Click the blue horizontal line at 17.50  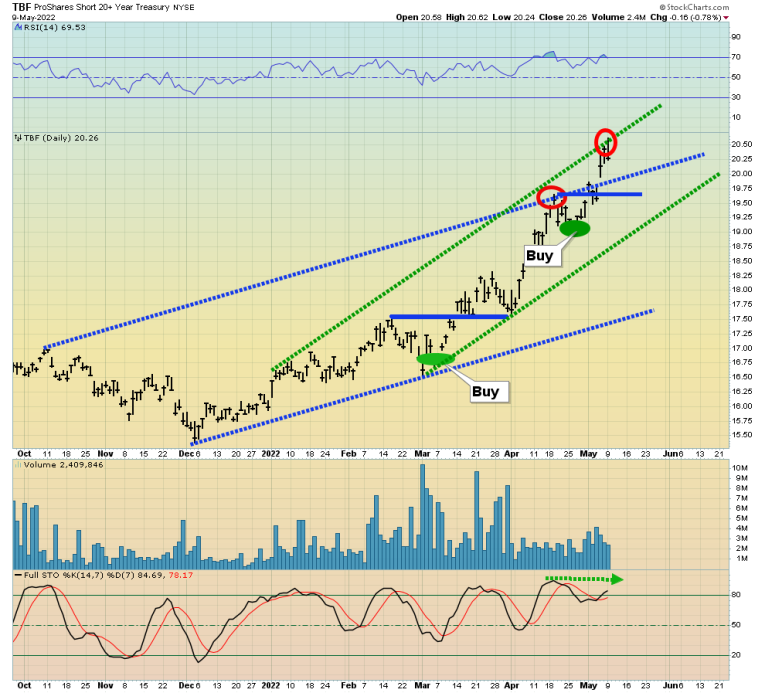(x=449, y=317)
